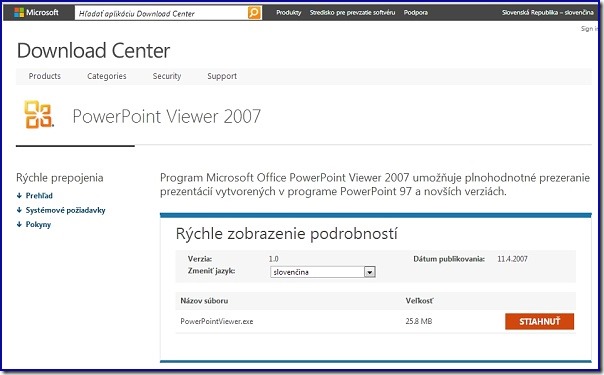This screenshot has height=375, width=604.
Task: Open Stredisko pre prevzatie softvéru link
Action: click(352, 13)
